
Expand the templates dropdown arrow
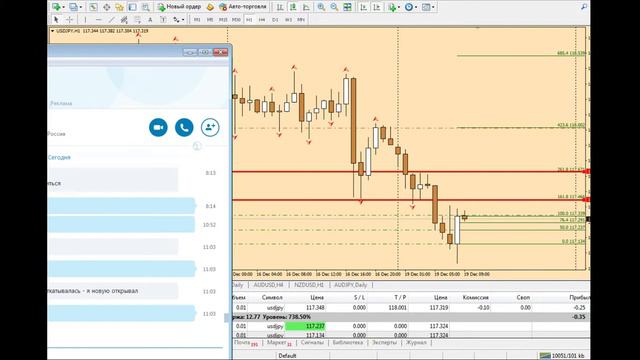433,7
